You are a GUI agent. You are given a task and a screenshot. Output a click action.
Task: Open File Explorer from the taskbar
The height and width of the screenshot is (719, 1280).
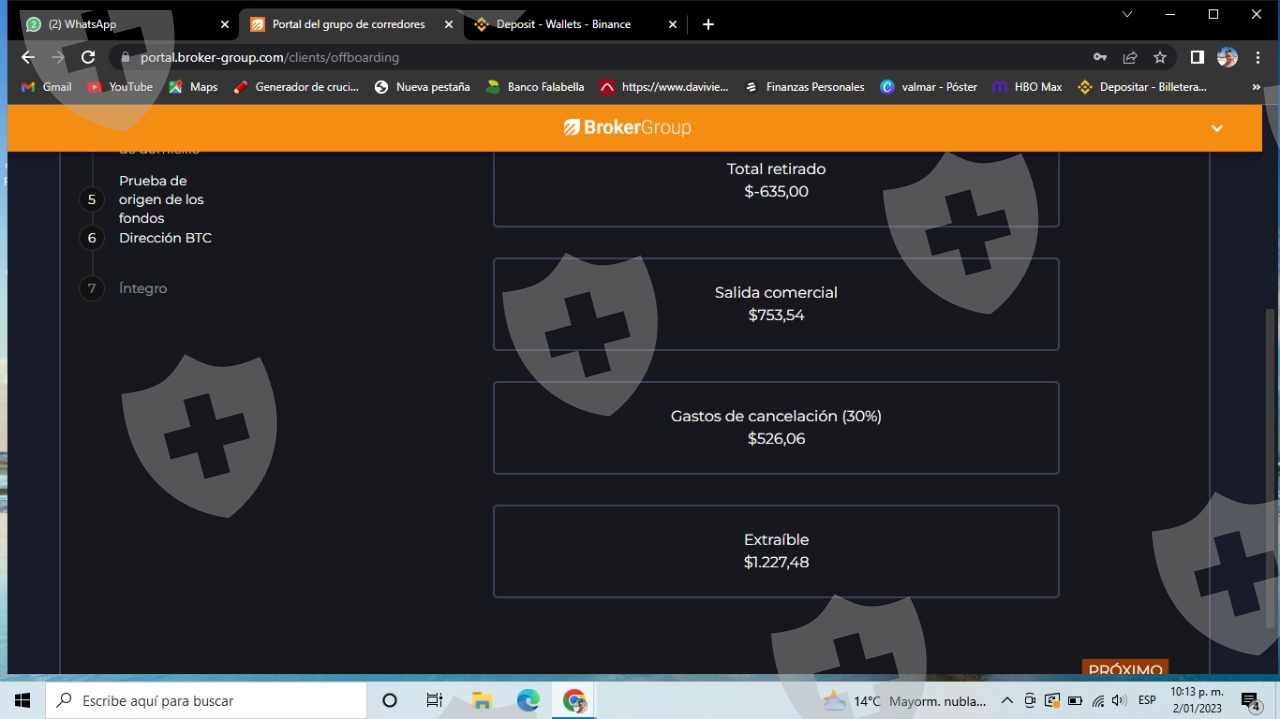pyautogui.click(x=481, y=700)
